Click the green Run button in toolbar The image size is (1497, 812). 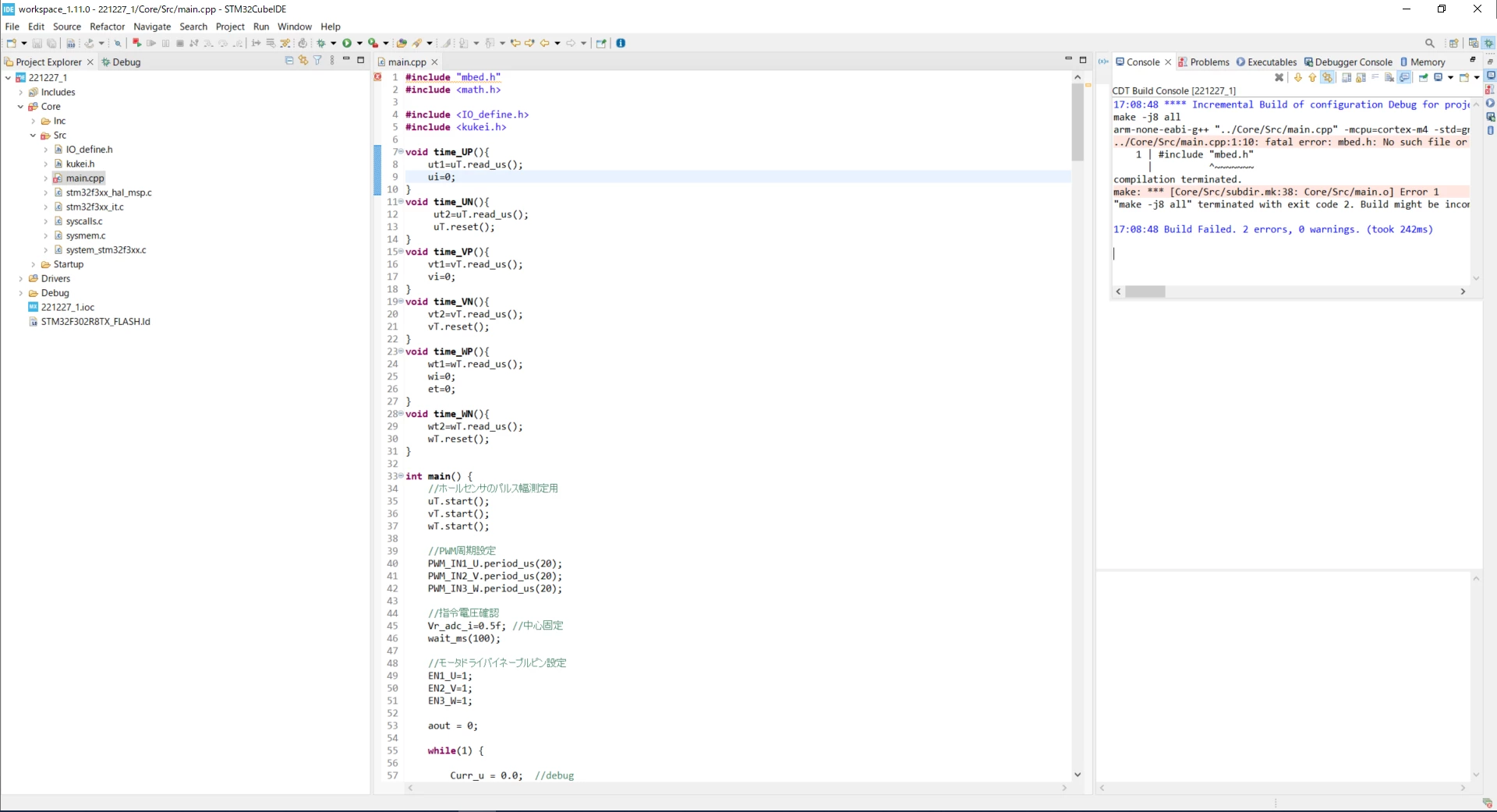(347, 44)
